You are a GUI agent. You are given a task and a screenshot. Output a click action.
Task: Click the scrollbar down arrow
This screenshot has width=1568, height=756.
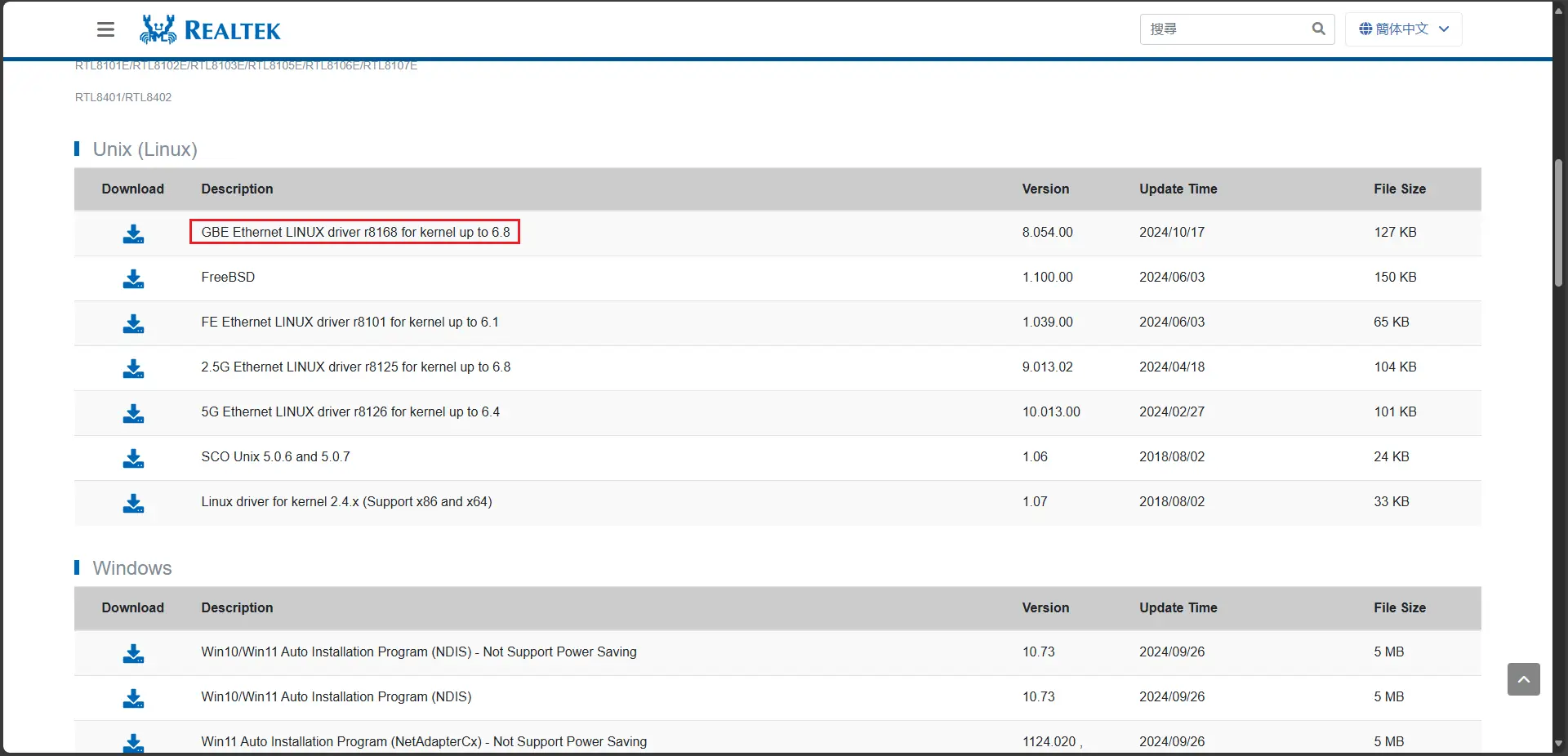coord(1558,744)
